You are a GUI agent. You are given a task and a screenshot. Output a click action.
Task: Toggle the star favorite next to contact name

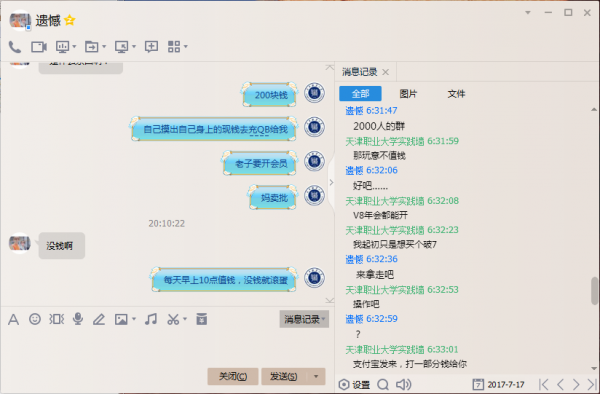(70, 20)
